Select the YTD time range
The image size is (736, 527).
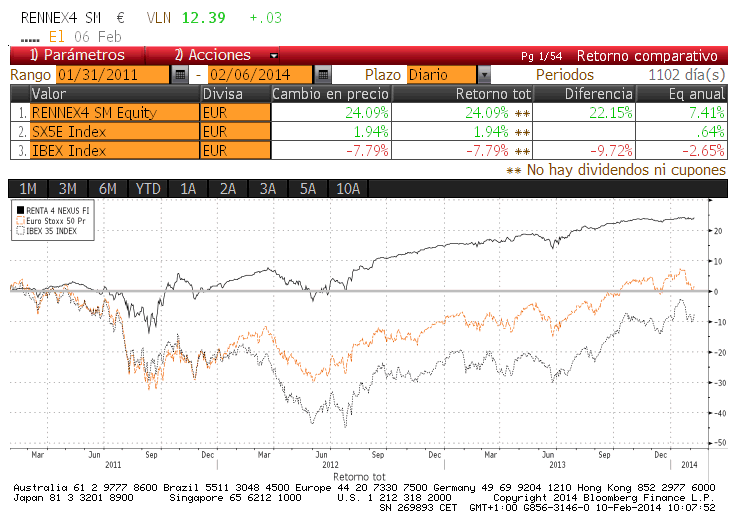(148, 189)
